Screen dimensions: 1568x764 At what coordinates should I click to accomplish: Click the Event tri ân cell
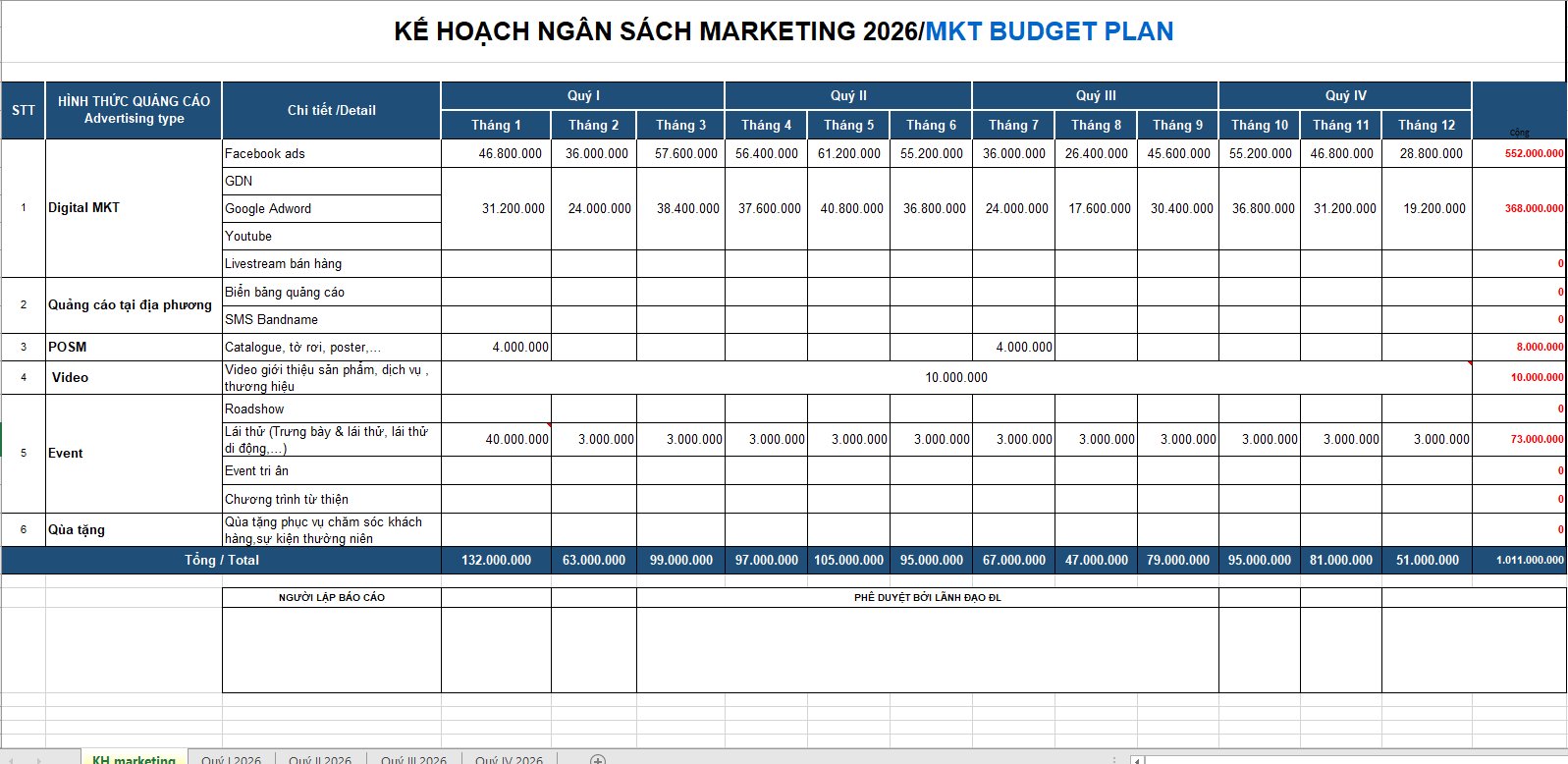pos(332,470)
